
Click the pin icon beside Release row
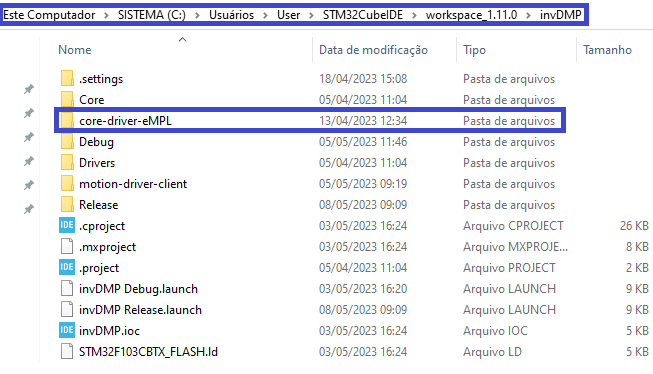pyautogui.click(x=28, y=209)
